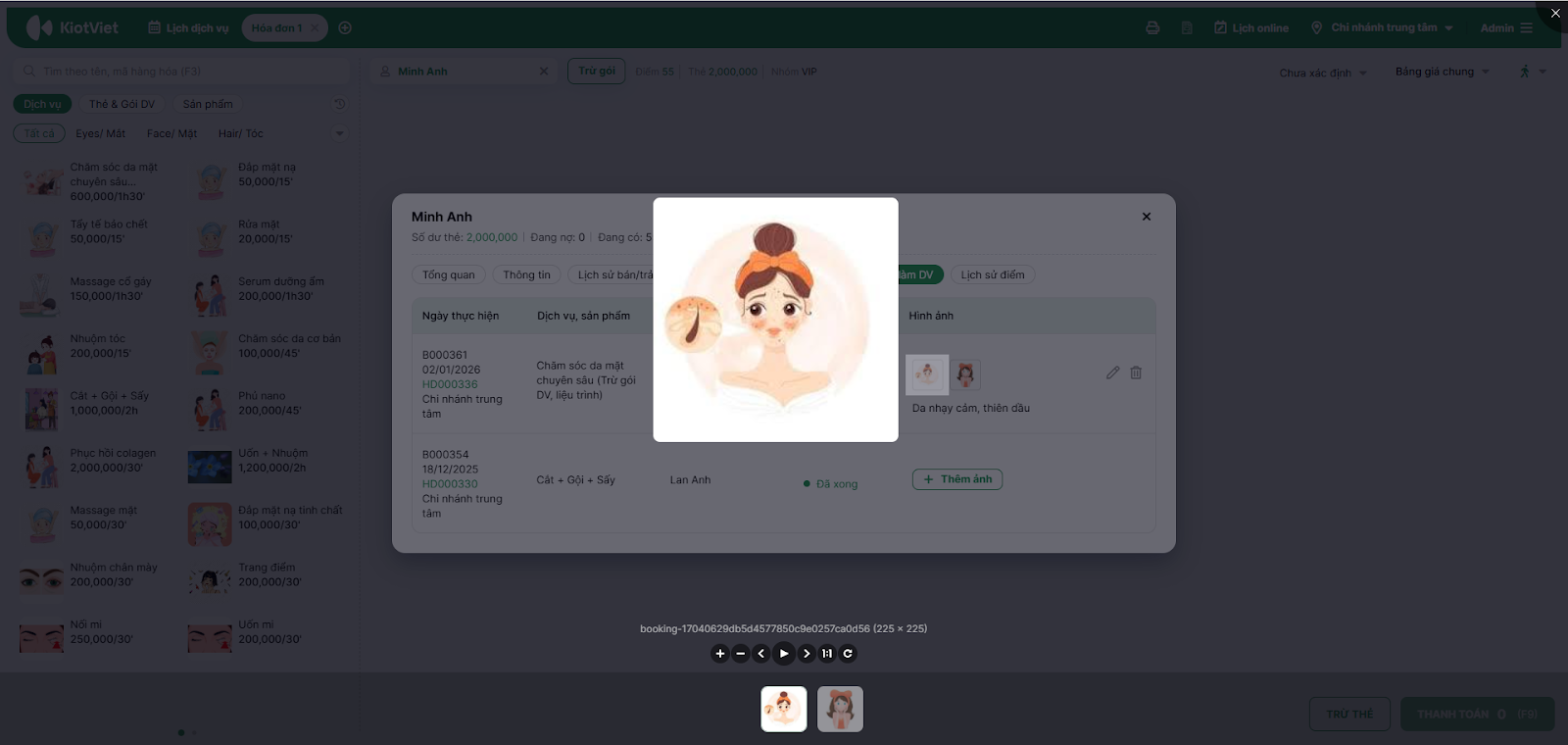Screen dimensions: 1568x745
Task: Open the Thông tin tab in the dialog
Action: pyautogui.click(x=527, y=275)
